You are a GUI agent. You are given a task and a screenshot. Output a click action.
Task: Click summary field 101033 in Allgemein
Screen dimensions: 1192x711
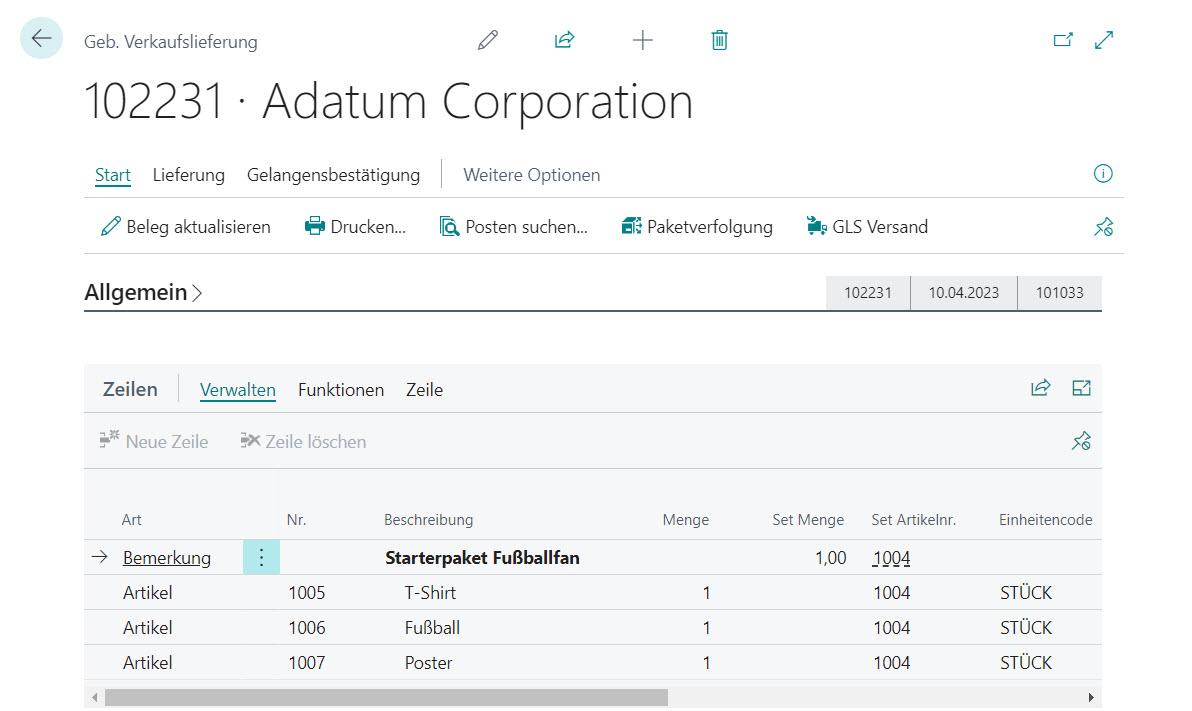tap(1060, 293)
